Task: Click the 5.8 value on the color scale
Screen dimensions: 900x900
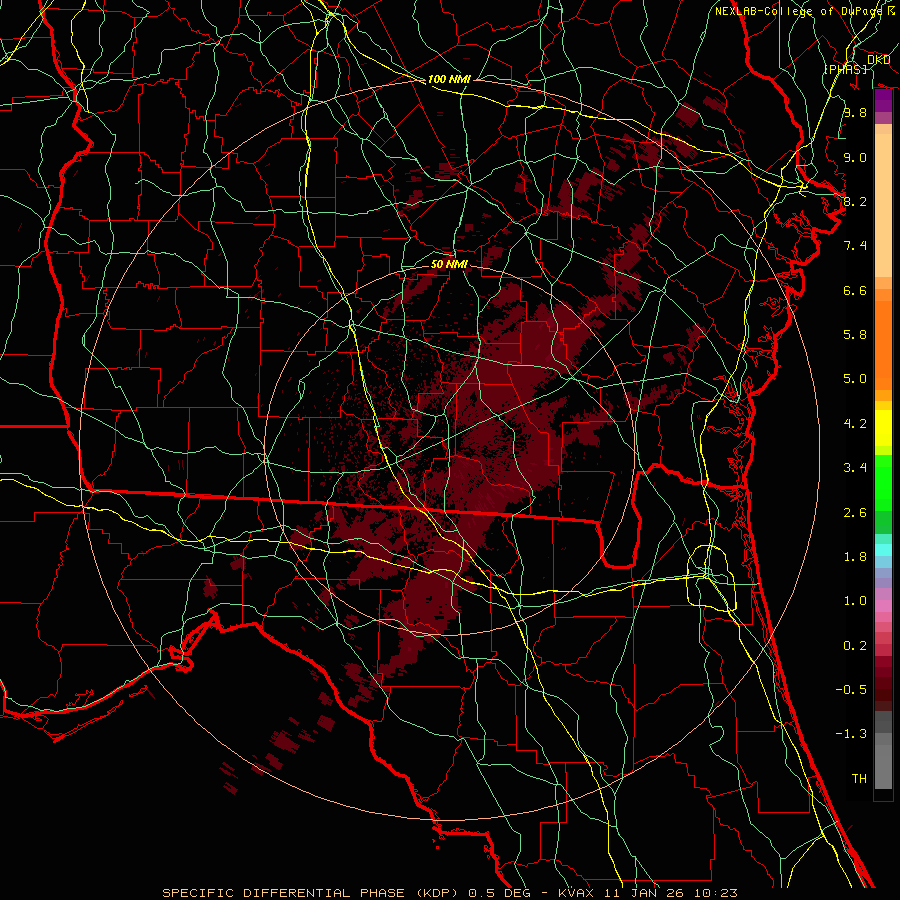Action: 855,335
